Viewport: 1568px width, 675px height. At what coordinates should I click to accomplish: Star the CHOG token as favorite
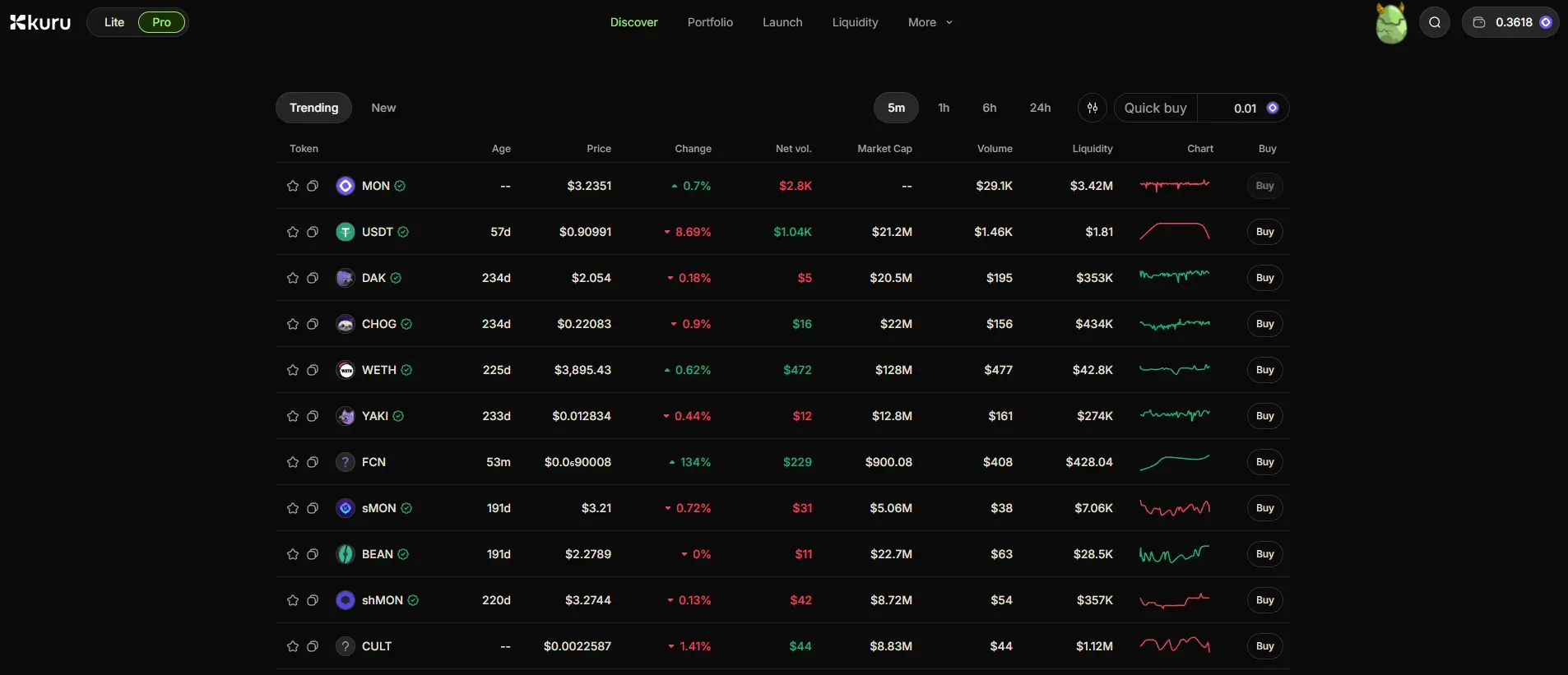pyautogui.click(x=292, y=324)
